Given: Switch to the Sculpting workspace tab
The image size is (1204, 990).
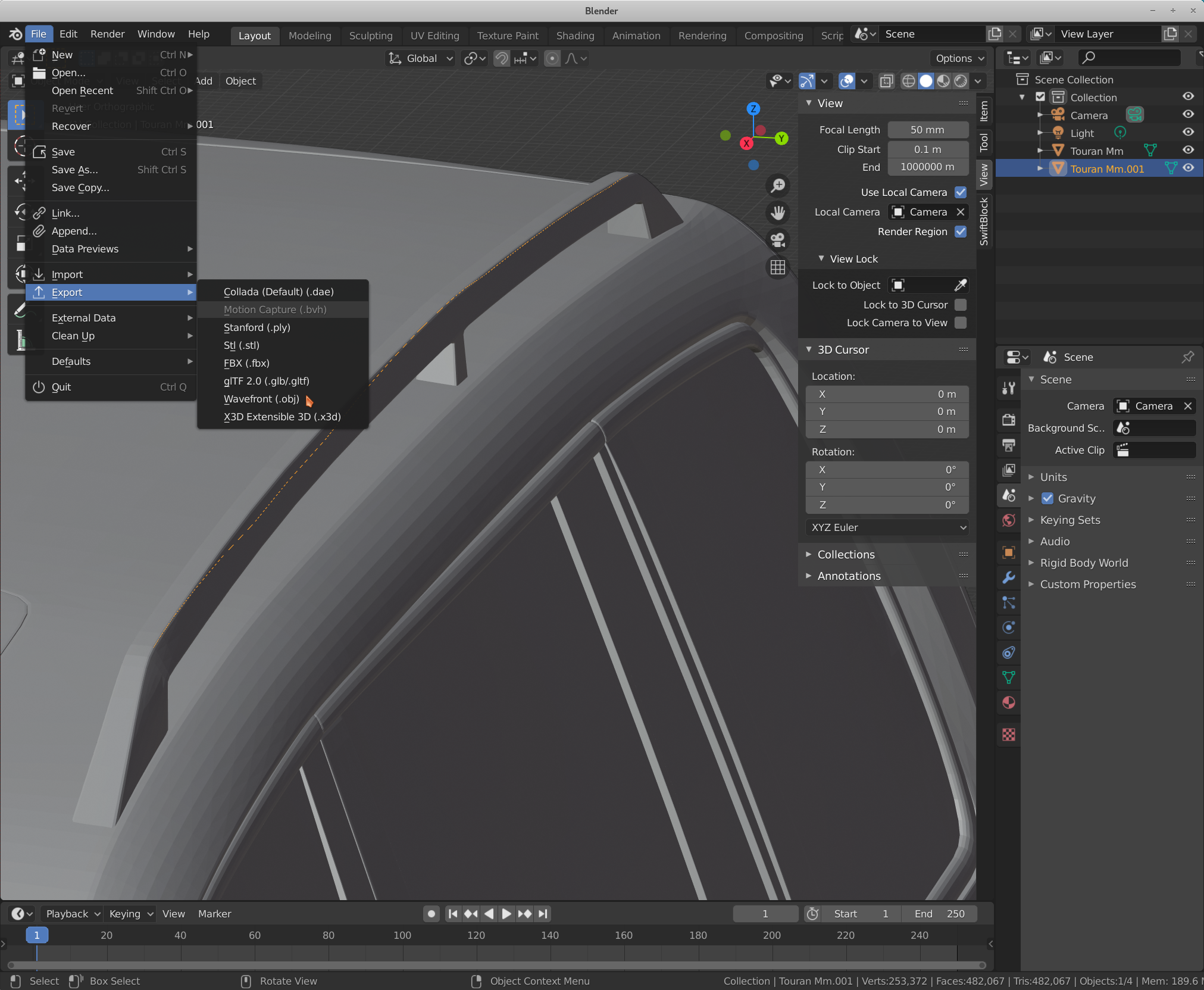Looking at the screenshot, I should (370, 35).
